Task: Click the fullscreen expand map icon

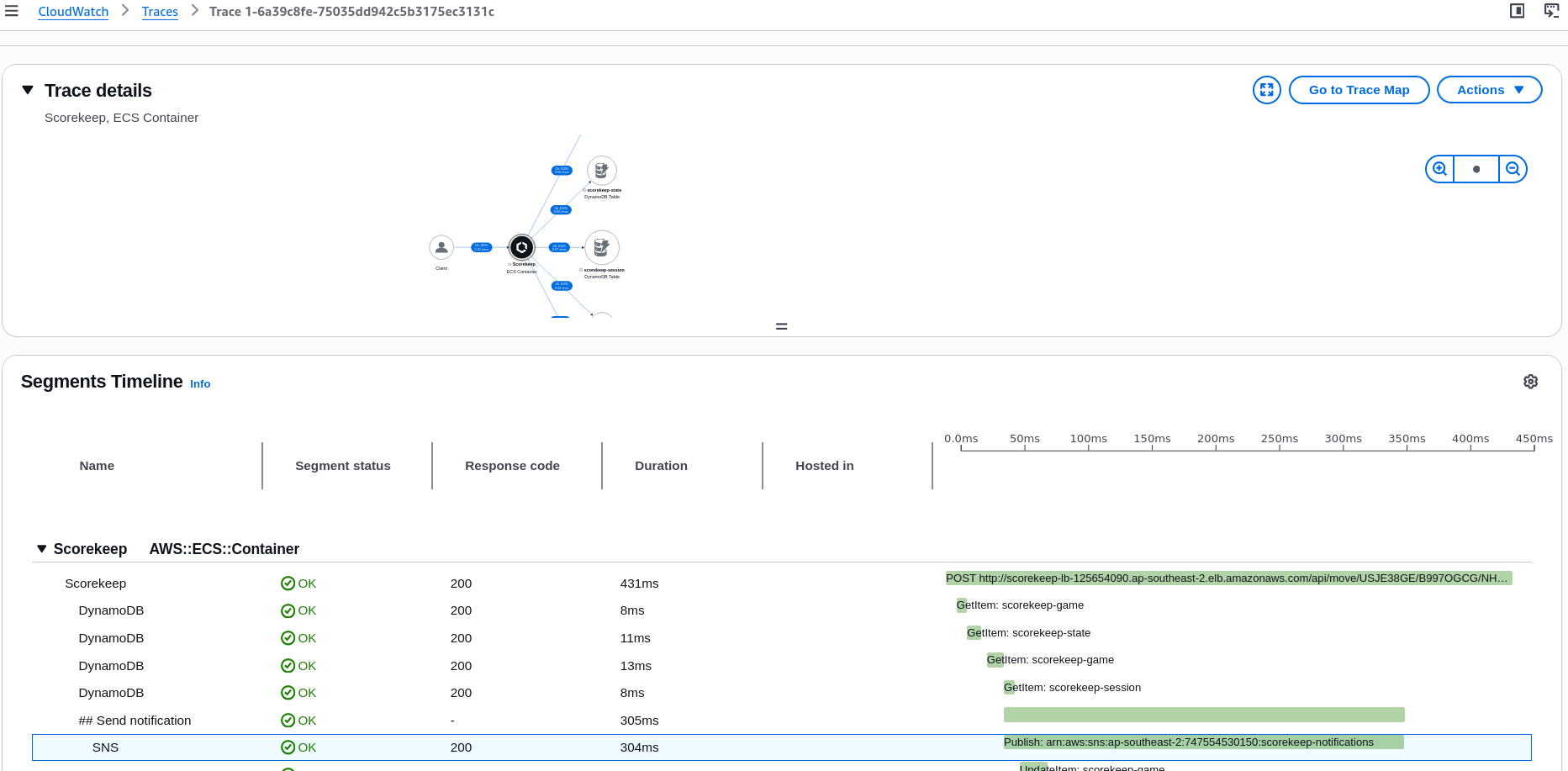Action: (x=1266, y=90)
